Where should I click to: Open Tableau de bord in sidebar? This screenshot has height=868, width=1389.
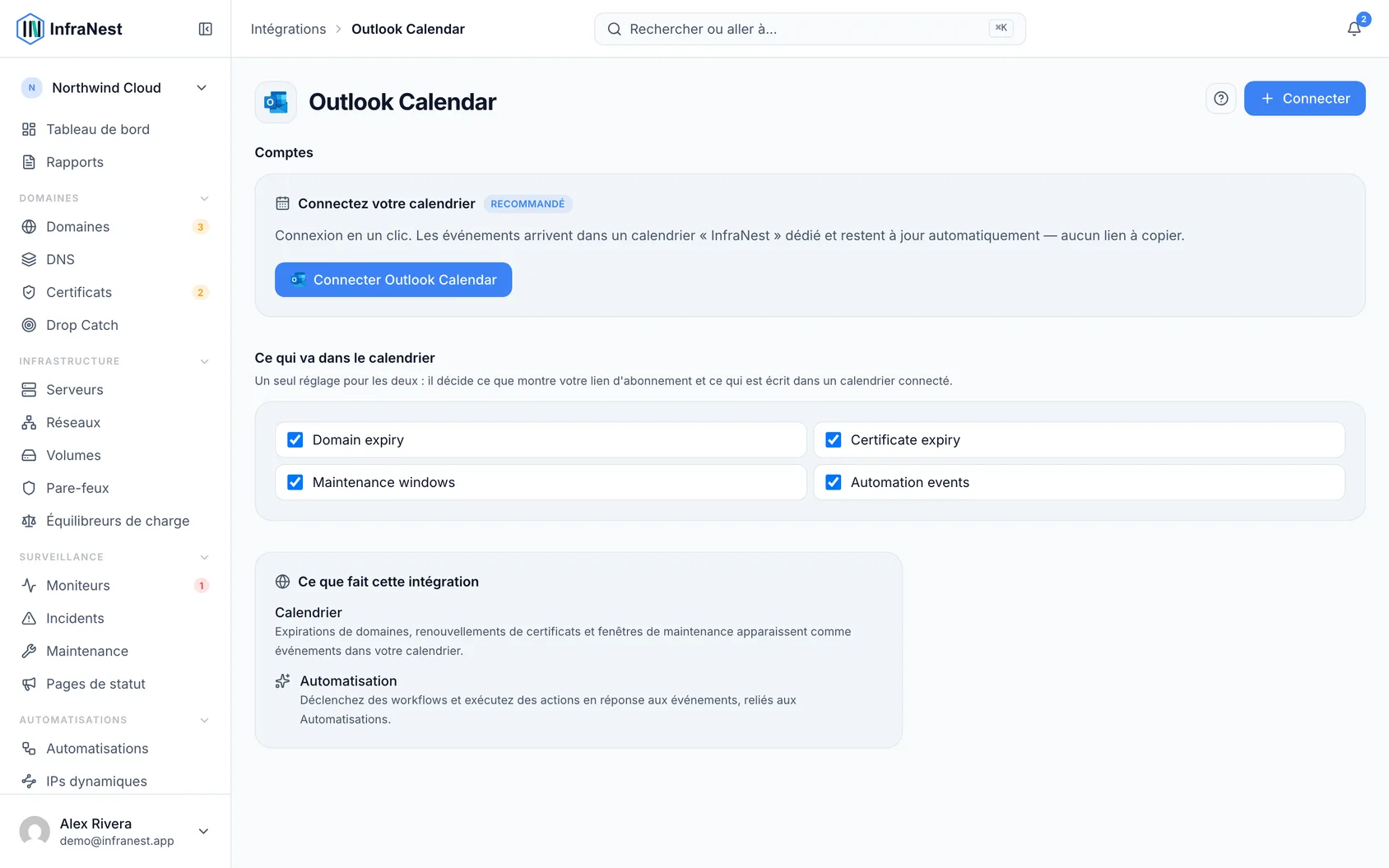point(115,129)
